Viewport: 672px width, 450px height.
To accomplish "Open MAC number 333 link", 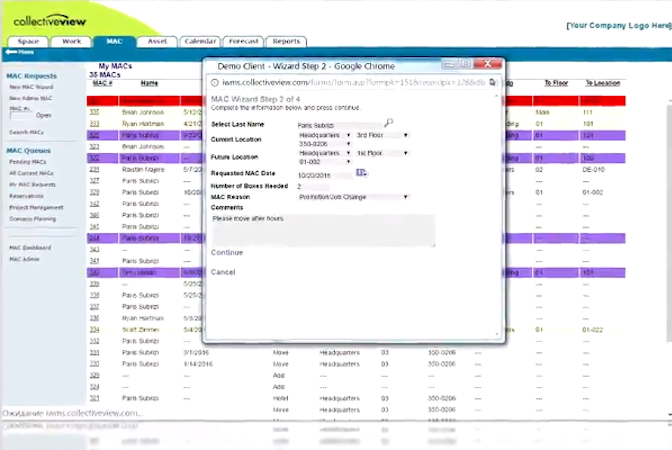I will tap(94, 124).
